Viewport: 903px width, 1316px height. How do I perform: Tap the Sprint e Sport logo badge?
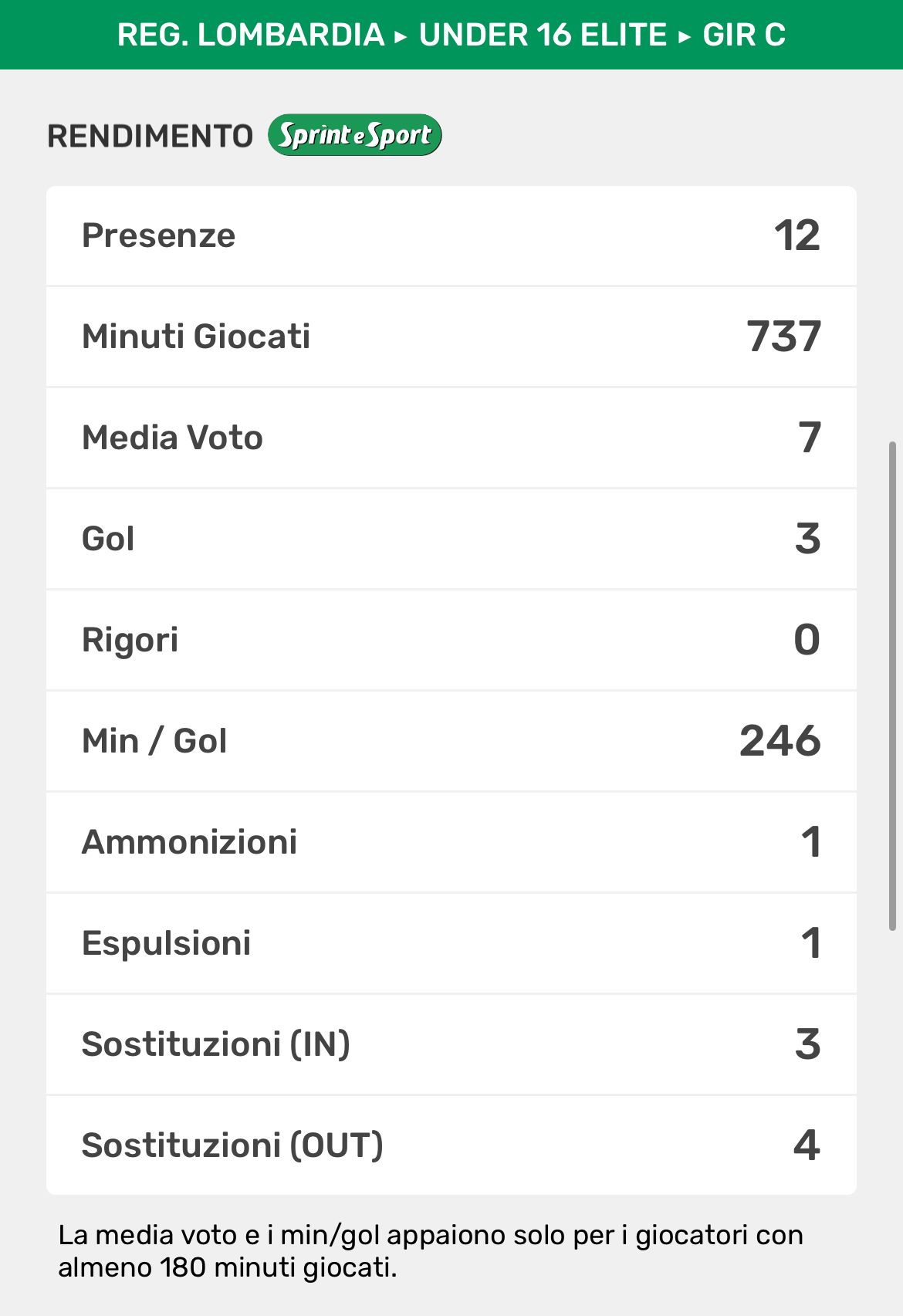pos(354,135)
